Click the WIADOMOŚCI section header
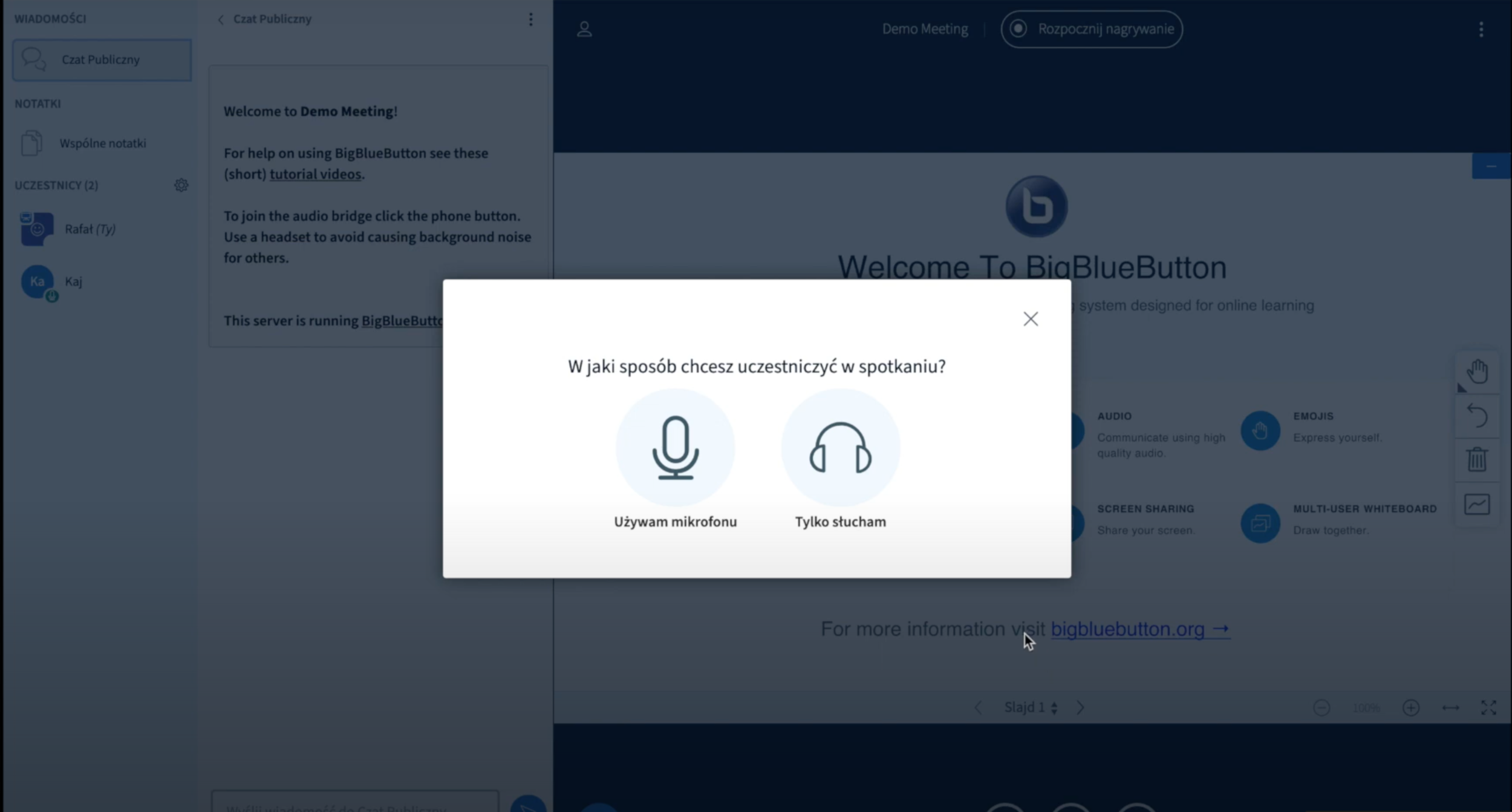 50,19
